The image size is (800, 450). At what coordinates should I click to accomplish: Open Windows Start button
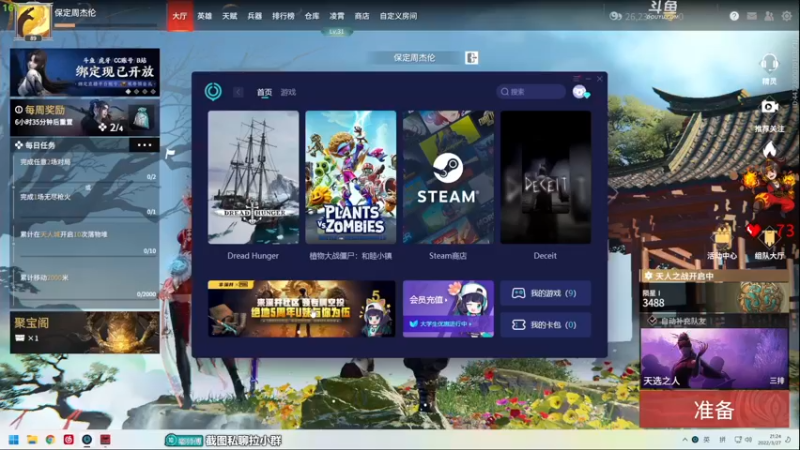pyautogui.click(x=14, y=440)
